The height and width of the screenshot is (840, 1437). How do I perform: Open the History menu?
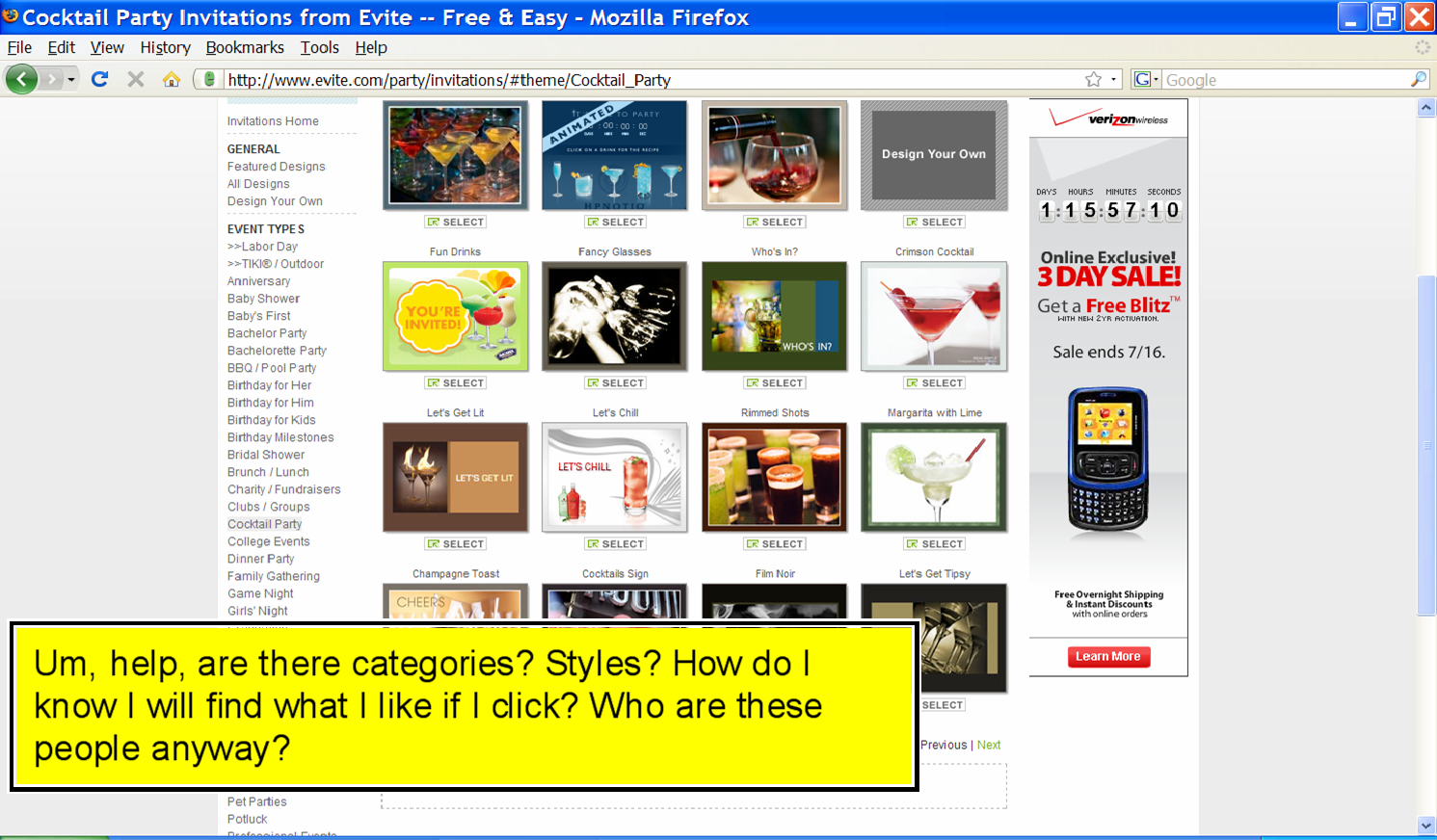pos(165,47)
